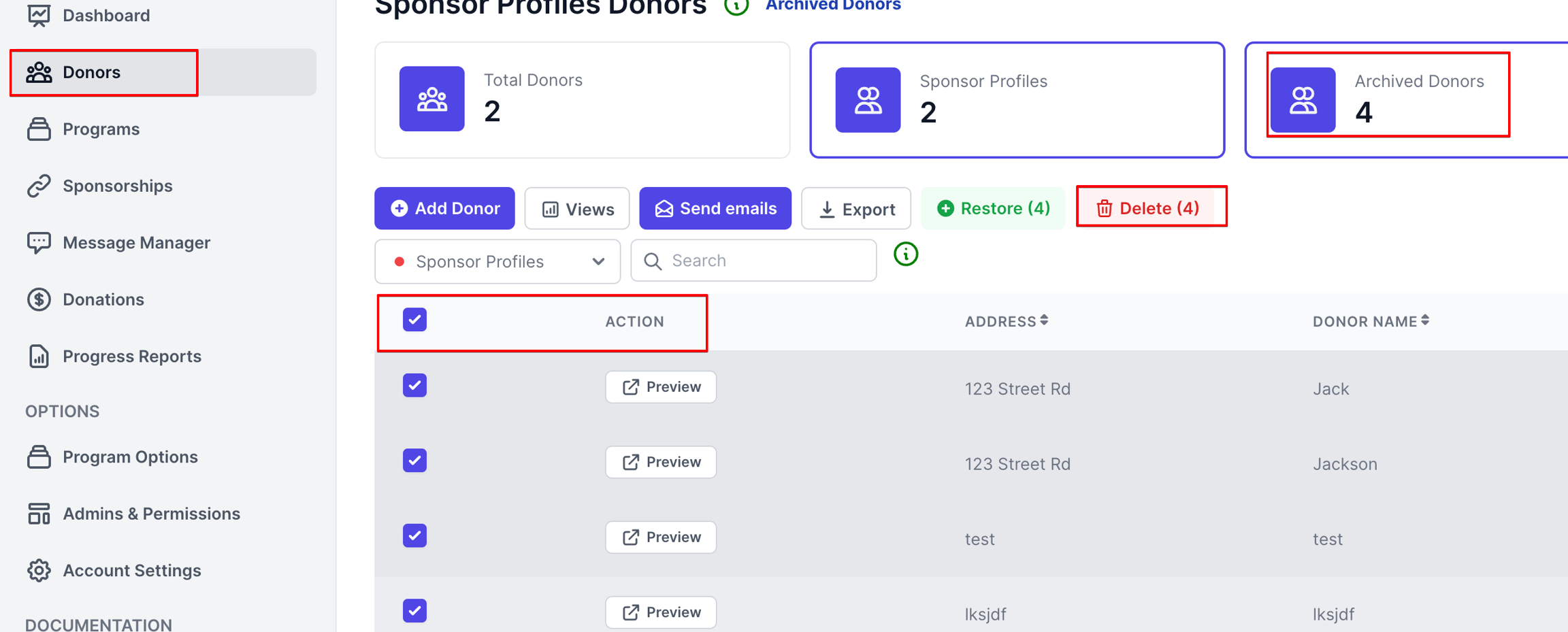Sort by Address column arrows
1568x632 pixels.
click(x=1044, y=320)
